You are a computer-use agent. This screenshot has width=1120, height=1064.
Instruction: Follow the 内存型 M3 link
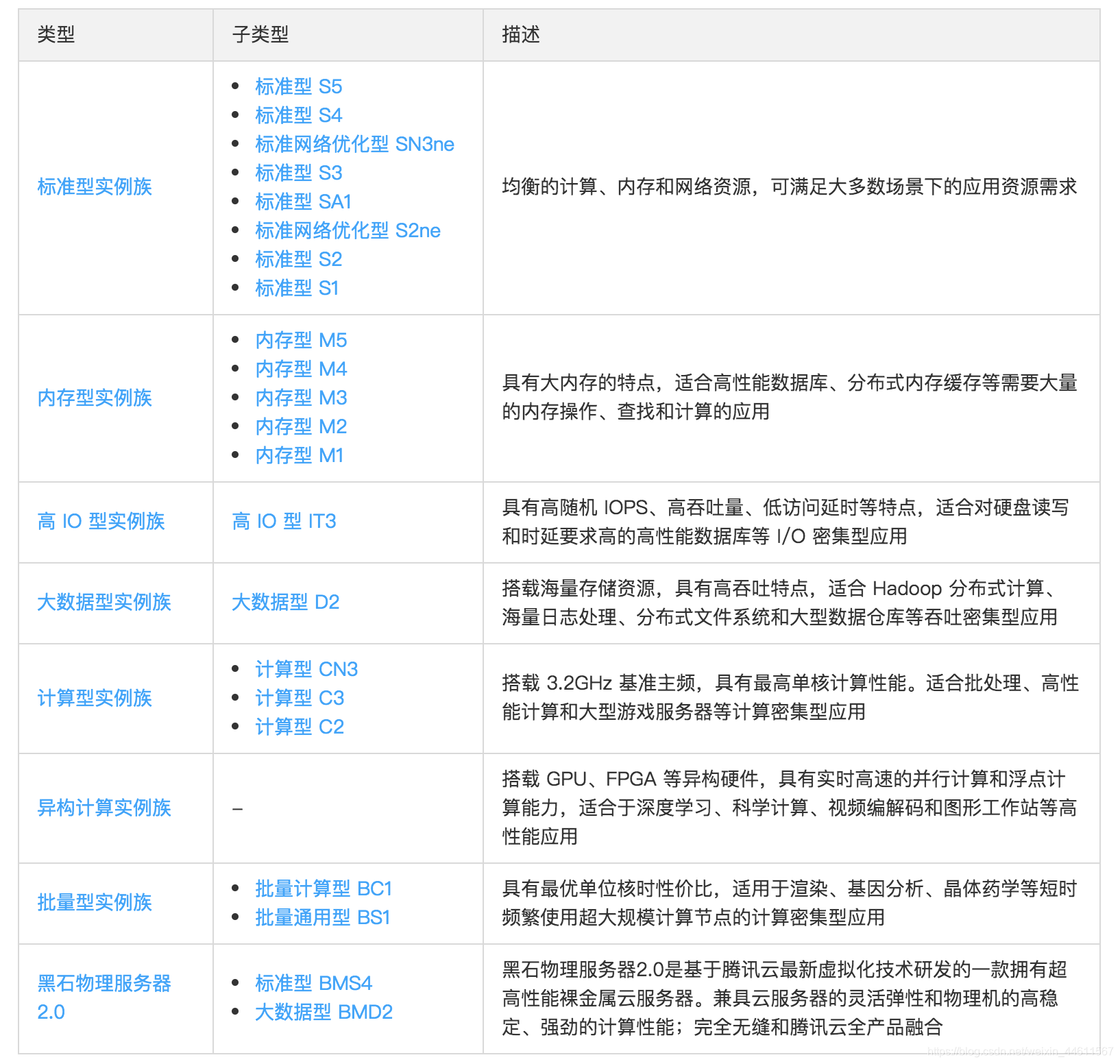click(301, 398)
